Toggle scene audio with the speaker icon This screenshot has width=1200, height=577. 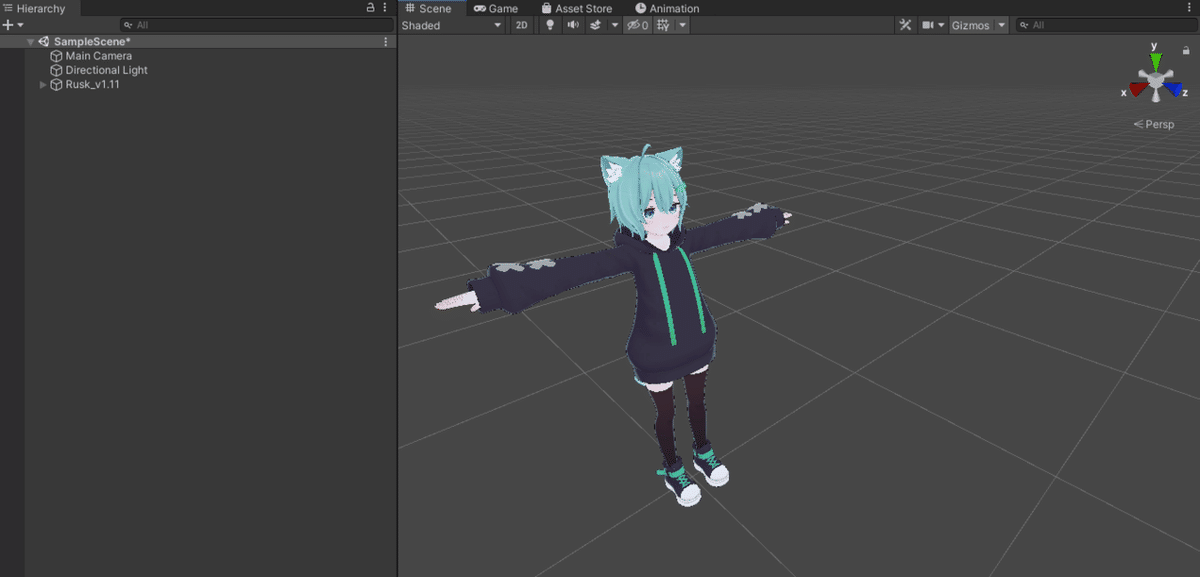point(573,25)
